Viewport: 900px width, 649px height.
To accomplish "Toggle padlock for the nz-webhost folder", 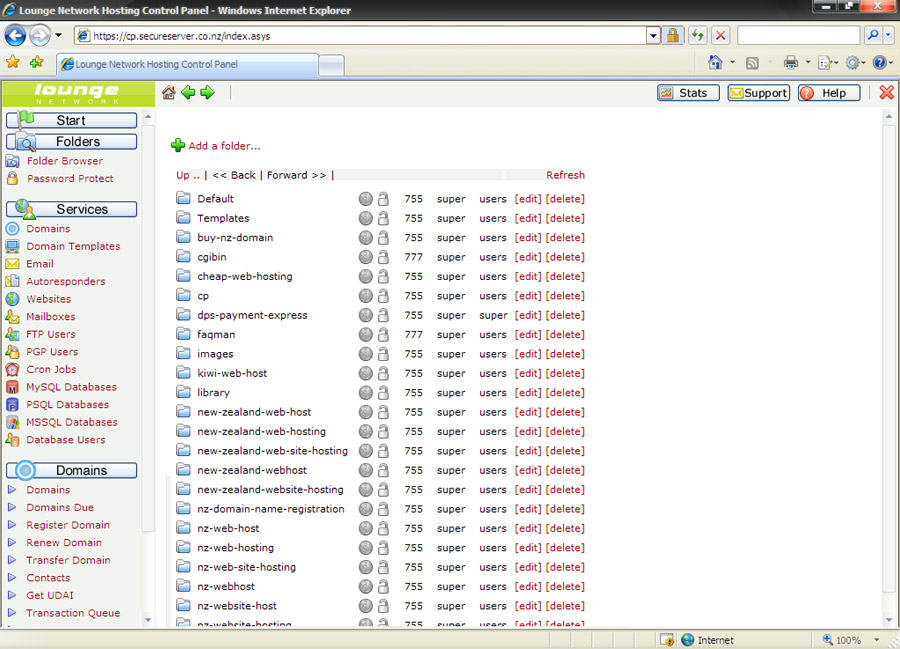I will 383,587.
